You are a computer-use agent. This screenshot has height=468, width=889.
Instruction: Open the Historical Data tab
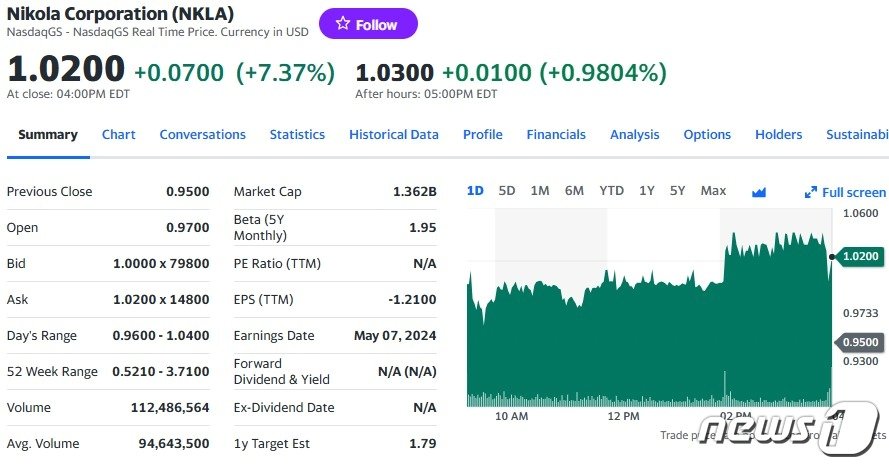click(393, 134)
